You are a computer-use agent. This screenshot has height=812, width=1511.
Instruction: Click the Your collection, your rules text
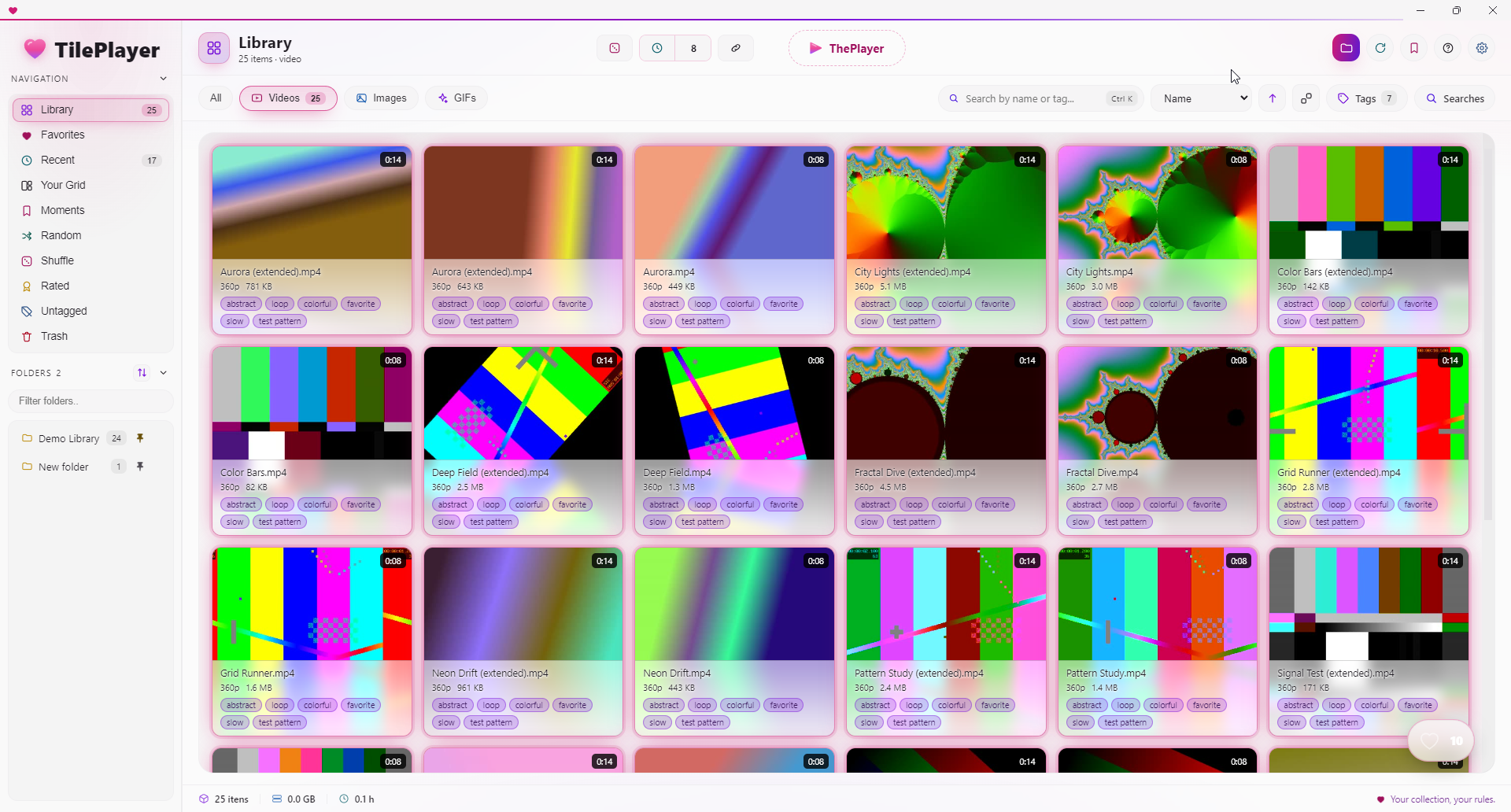tap(1442, 799)
